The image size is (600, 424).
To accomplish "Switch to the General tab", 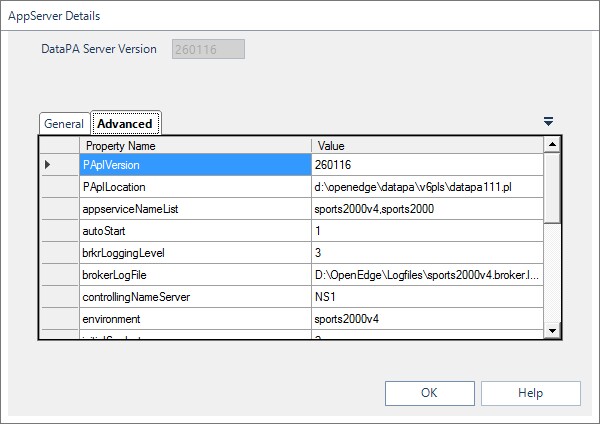I will pyautogui.click(x=64, y=124).
